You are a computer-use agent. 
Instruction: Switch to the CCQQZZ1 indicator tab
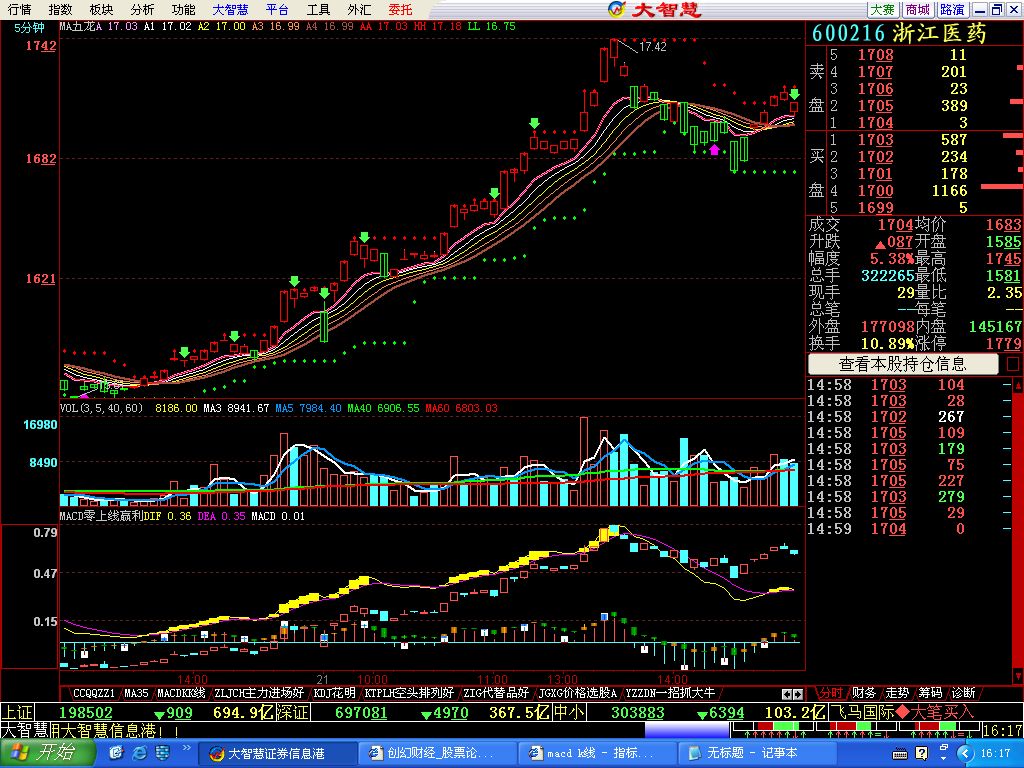pyautogui.click(x=93, y=693)
